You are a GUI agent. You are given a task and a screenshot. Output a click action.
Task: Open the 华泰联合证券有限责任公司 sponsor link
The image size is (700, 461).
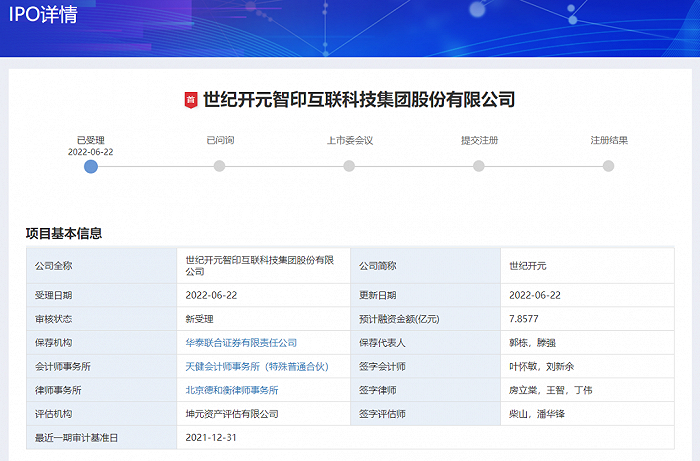pos(241,343)
